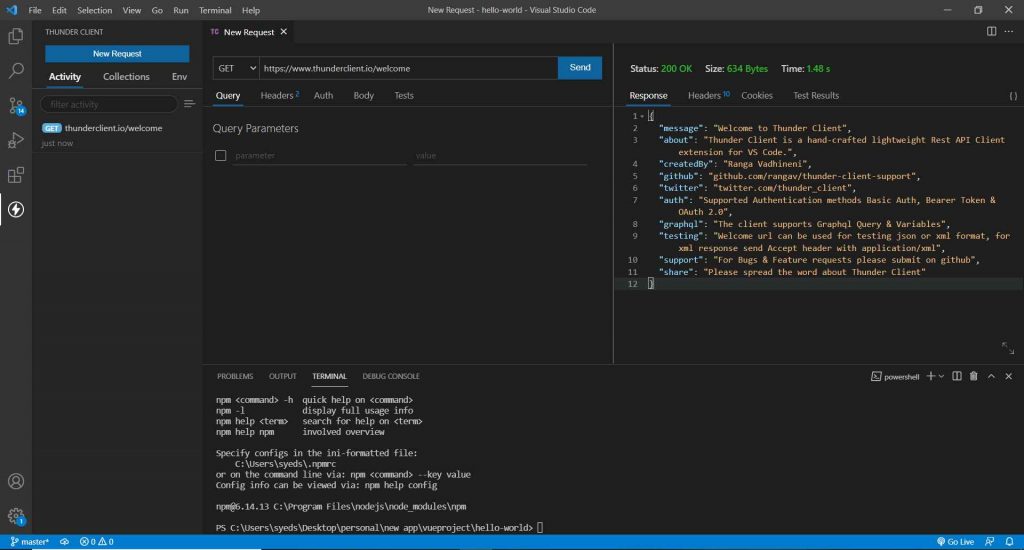The width and height of the screenshot is (1024, 550).
Task: Click the response format braces icon
Action: pyautogui.click(x=1013, y=95)
